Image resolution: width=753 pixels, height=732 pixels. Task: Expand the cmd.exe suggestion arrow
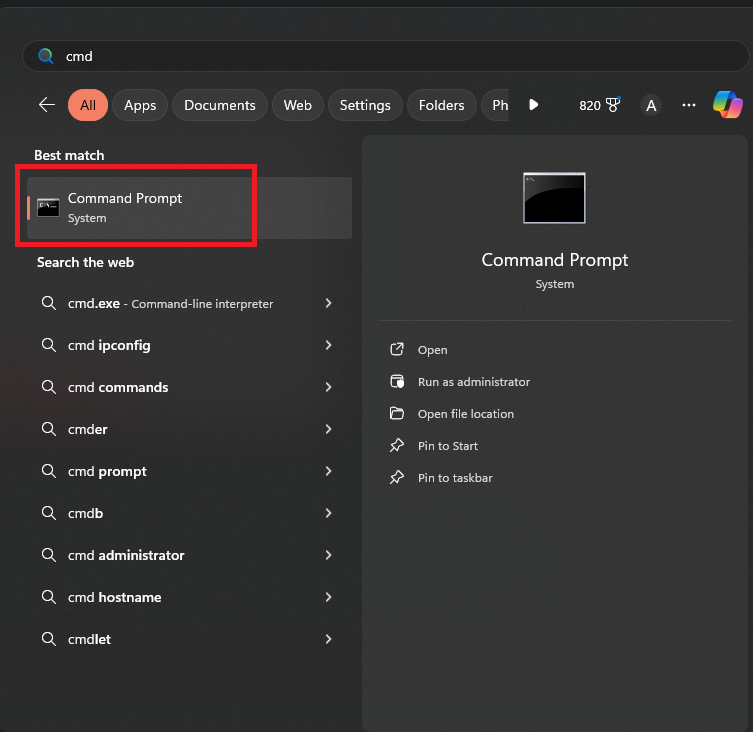(328, 303)
